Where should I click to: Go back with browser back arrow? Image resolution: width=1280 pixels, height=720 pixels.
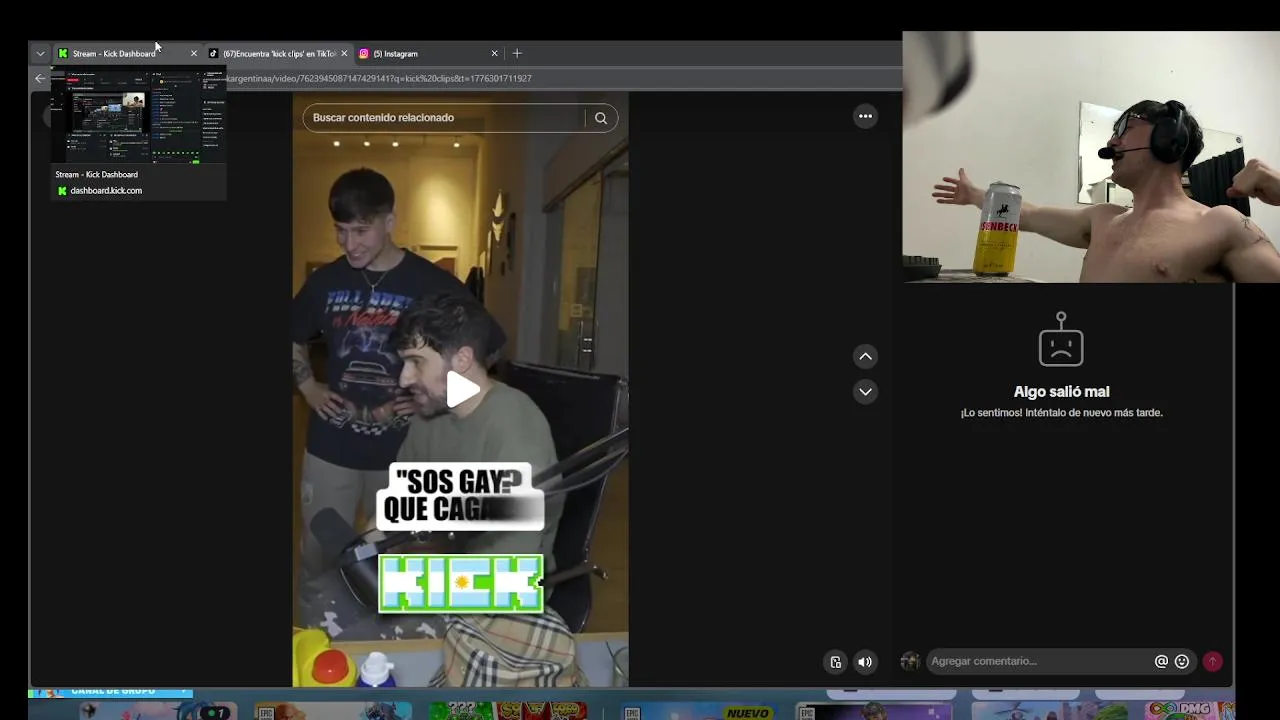pyautogui.click(x=40, y=78)
